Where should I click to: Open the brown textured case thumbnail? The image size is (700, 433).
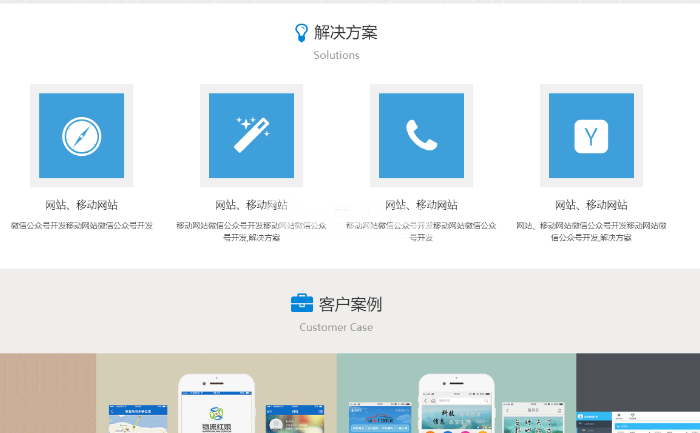pos(48,393)
